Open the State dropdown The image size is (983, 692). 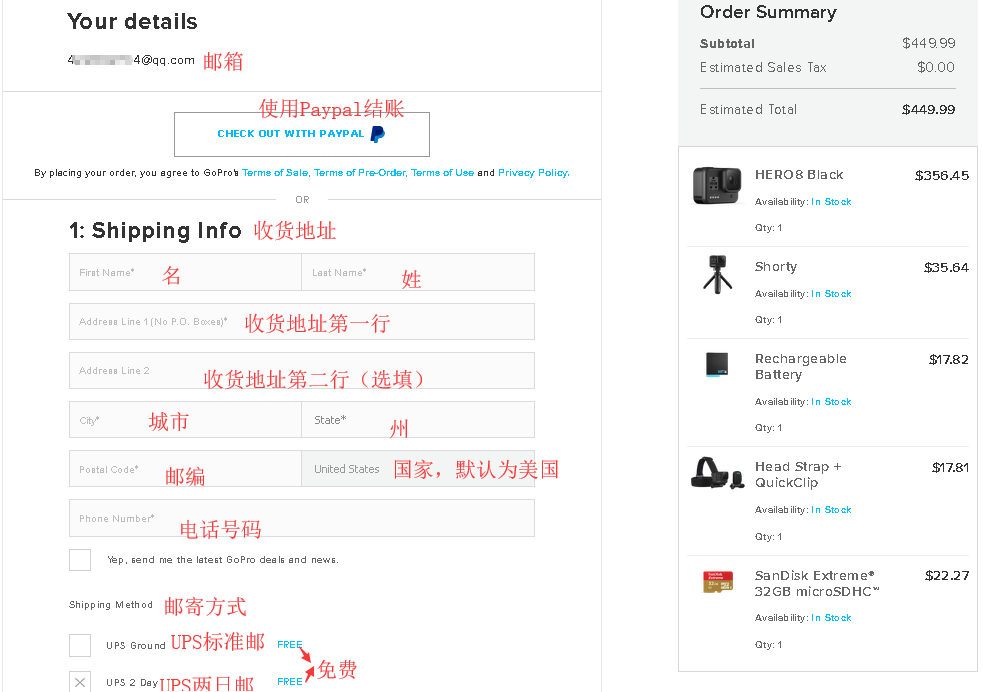tap(418, 419)
